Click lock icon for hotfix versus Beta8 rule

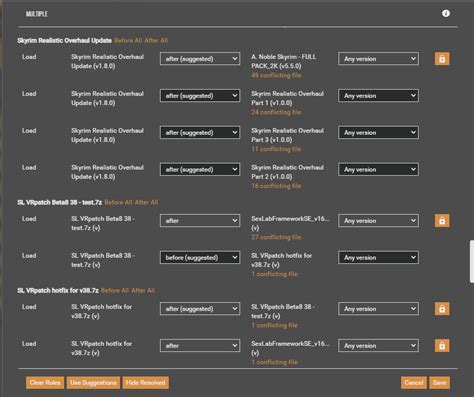pyautogui.click(x=442, y=309)
